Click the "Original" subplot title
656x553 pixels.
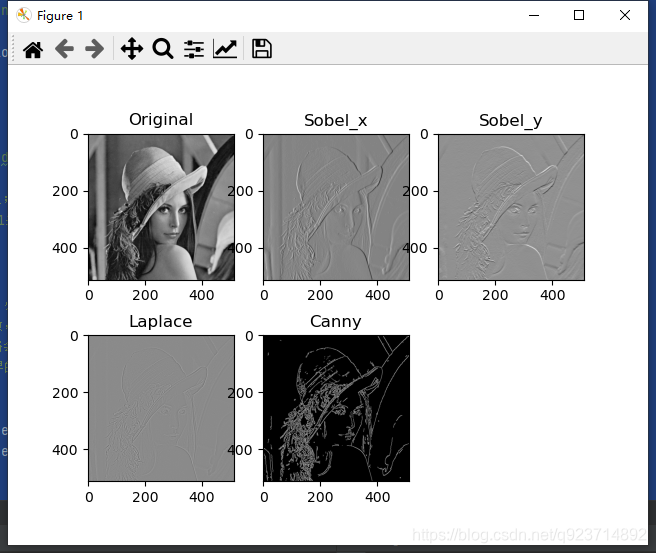click(x=161, y=120)
